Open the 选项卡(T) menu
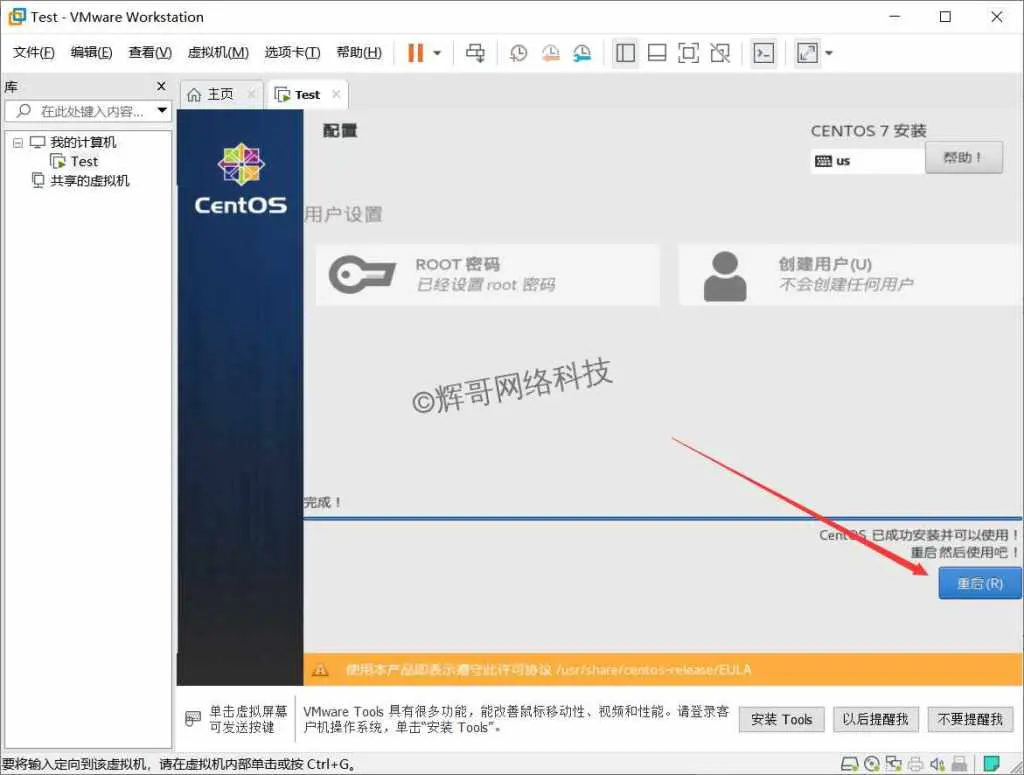This screenshot has width=1024, height=775. coord(292,52)
